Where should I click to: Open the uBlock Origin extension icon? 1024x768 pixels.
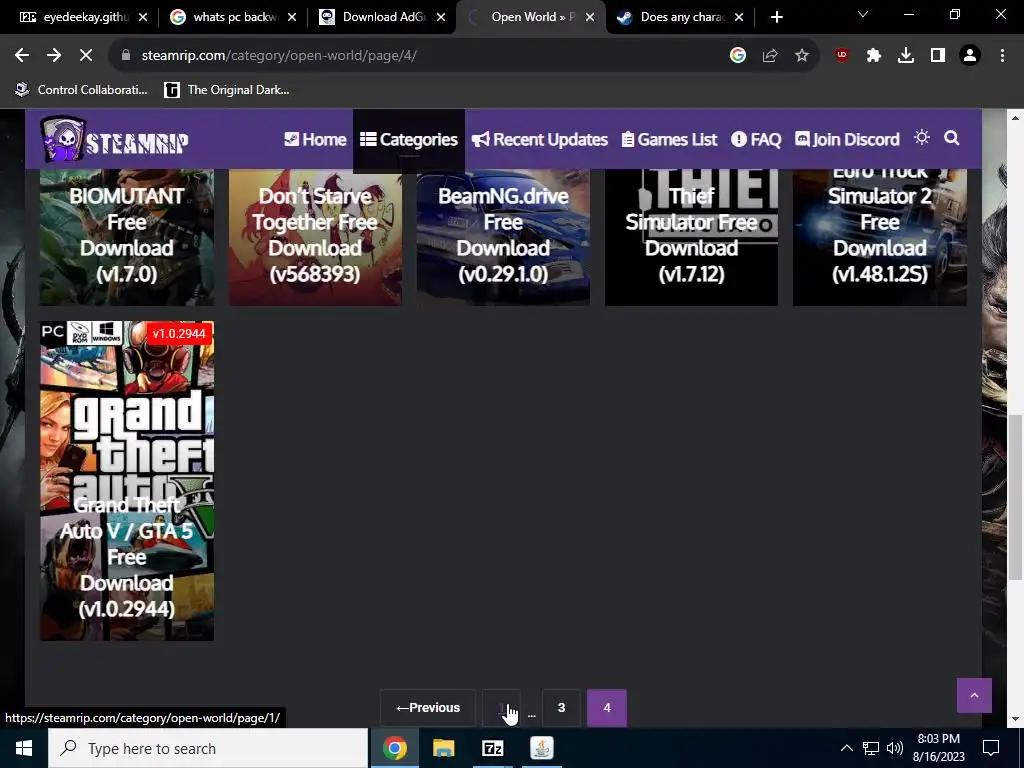point(841,56)
